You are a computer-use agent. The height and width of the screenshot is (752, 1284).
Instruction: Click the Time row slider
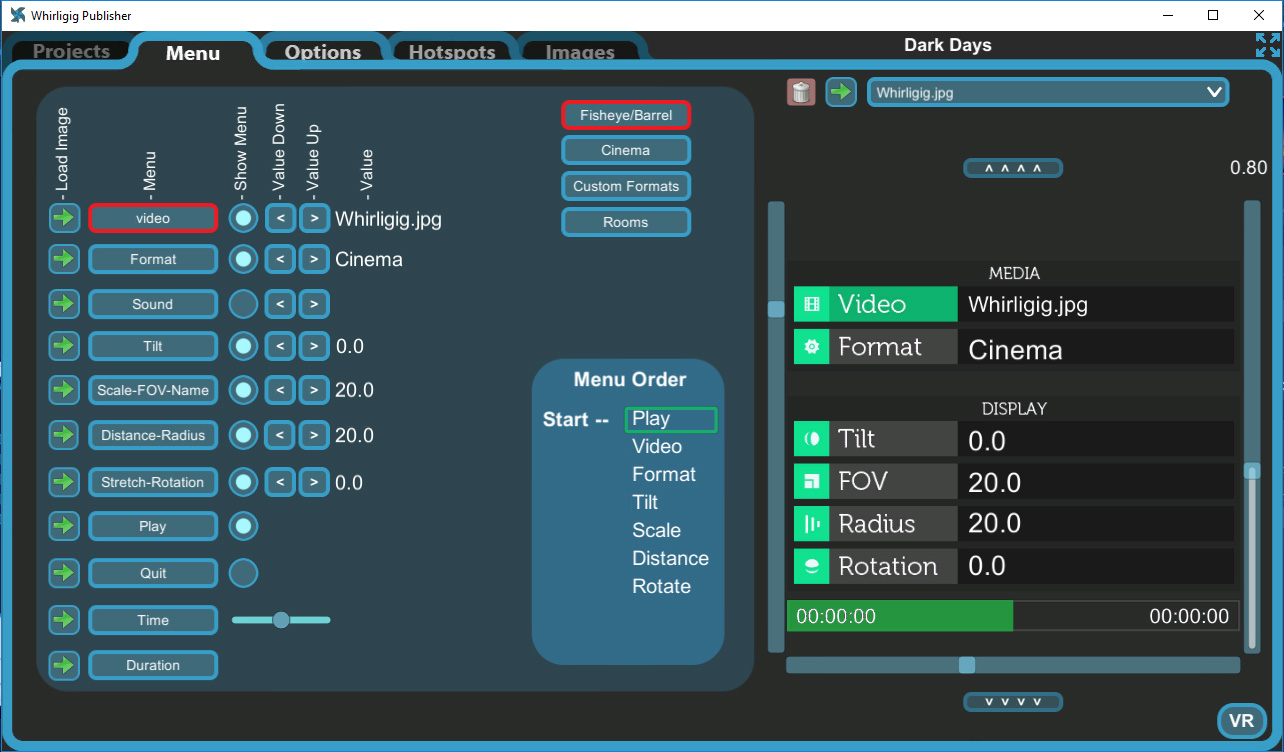click(281, 620)
